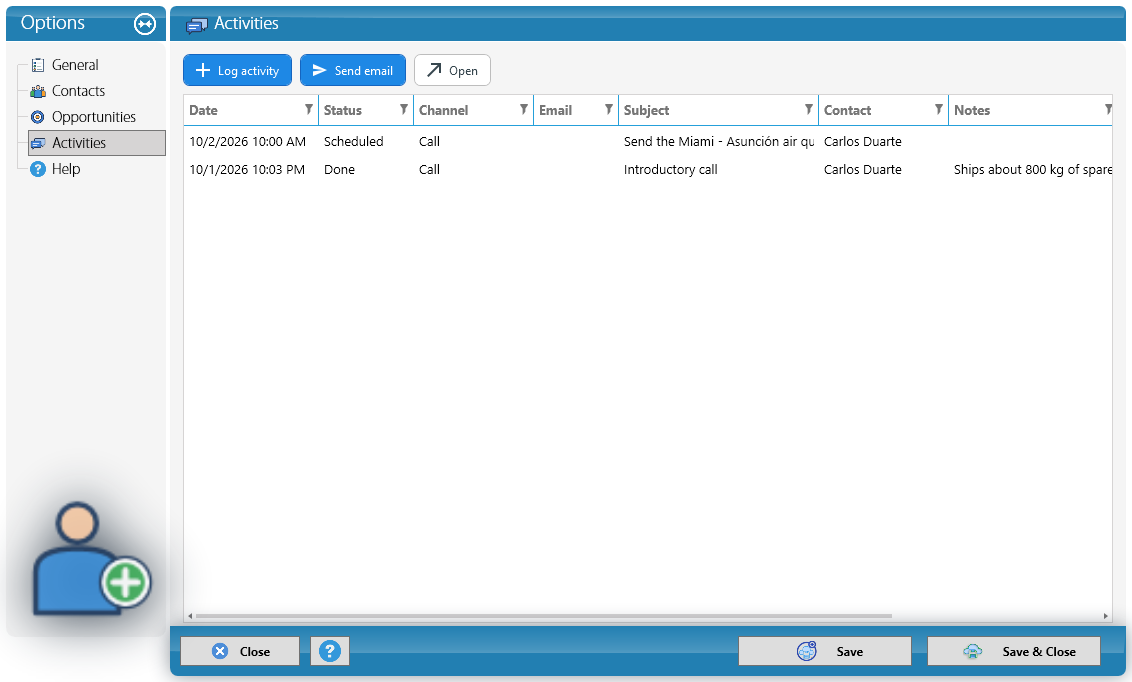
Task: Open the Date column filter
Action: pyautogui.click(x=309, y=109)
